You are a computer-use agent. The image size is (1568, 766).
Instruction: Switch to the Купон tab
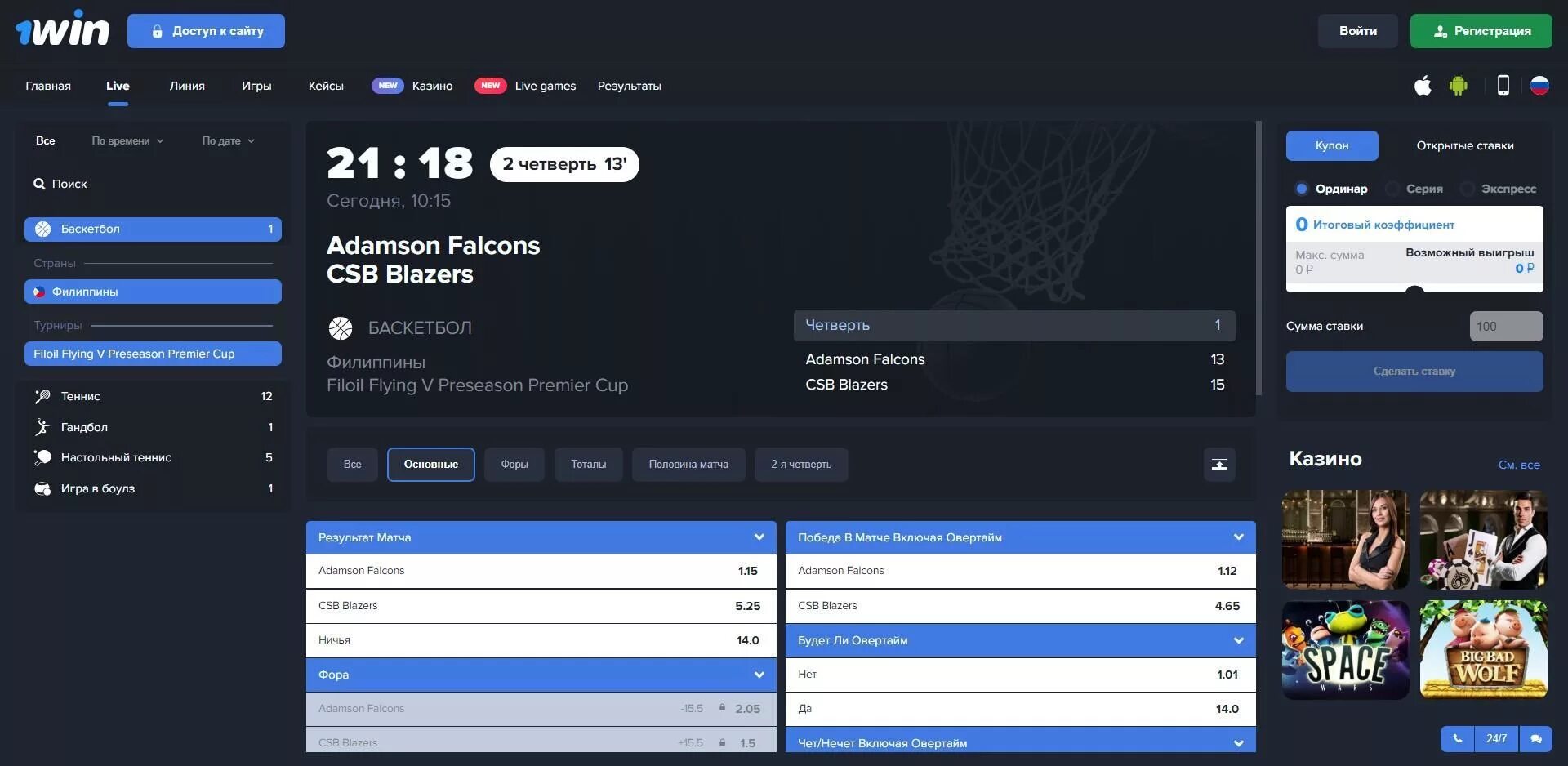click(x=1332, y=145)
